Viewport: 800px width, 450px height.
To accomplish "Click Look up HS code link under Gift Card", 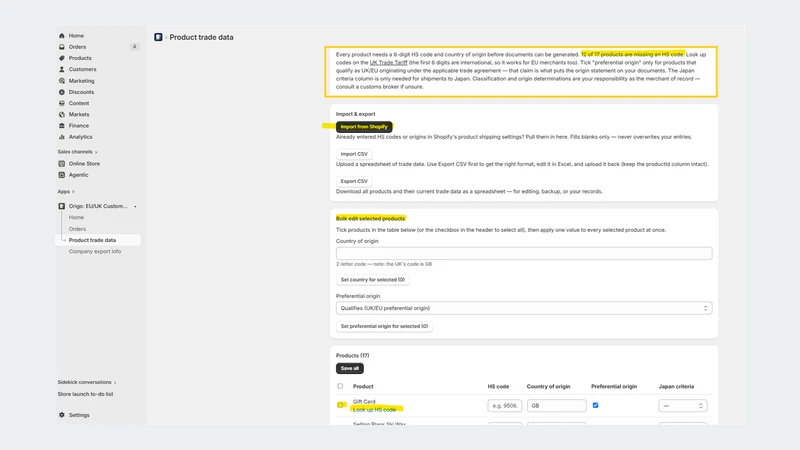I will pos(374,410).
